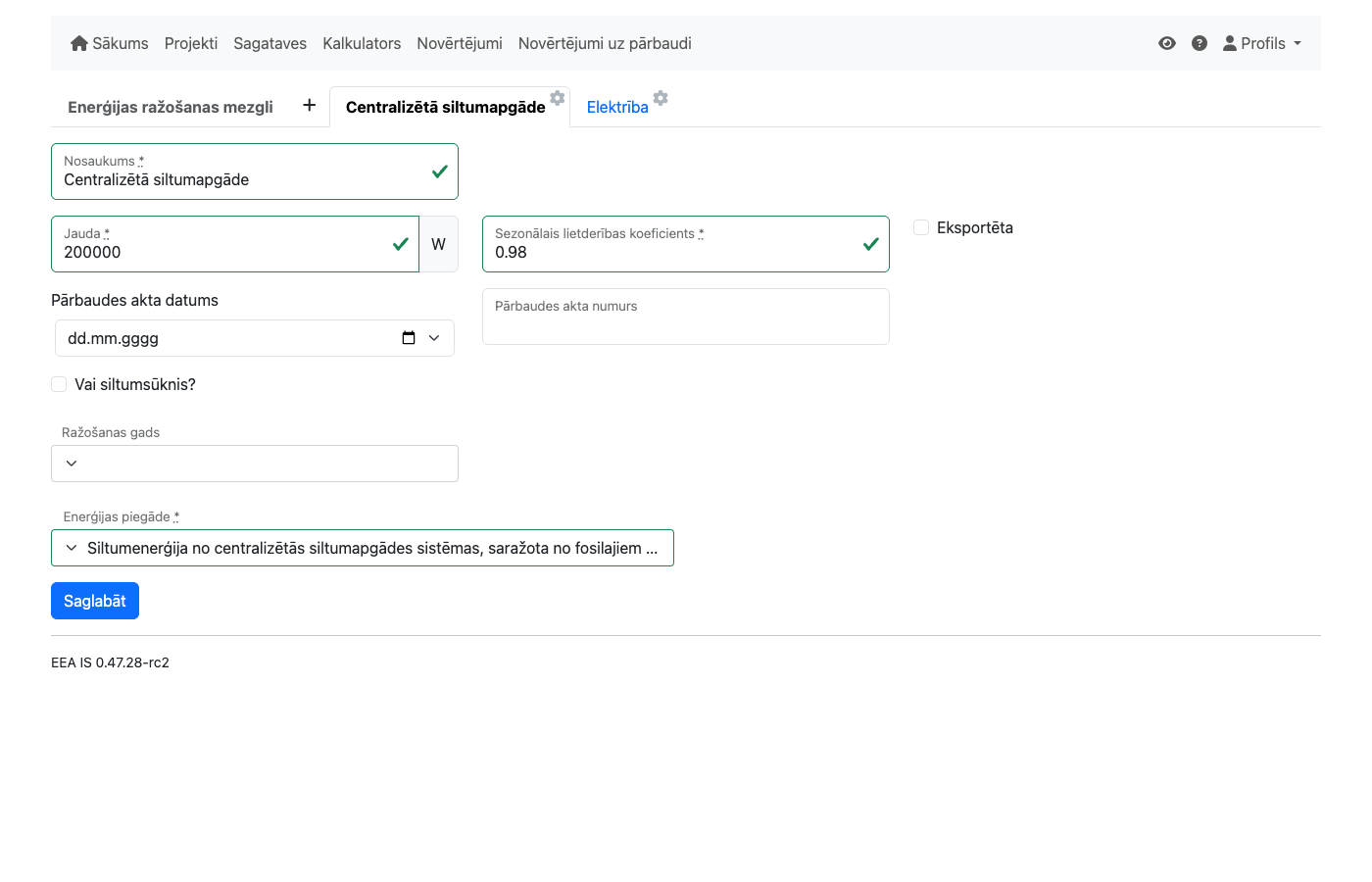
Task: Expand the date field chevron dropdown
Action: 434,338
